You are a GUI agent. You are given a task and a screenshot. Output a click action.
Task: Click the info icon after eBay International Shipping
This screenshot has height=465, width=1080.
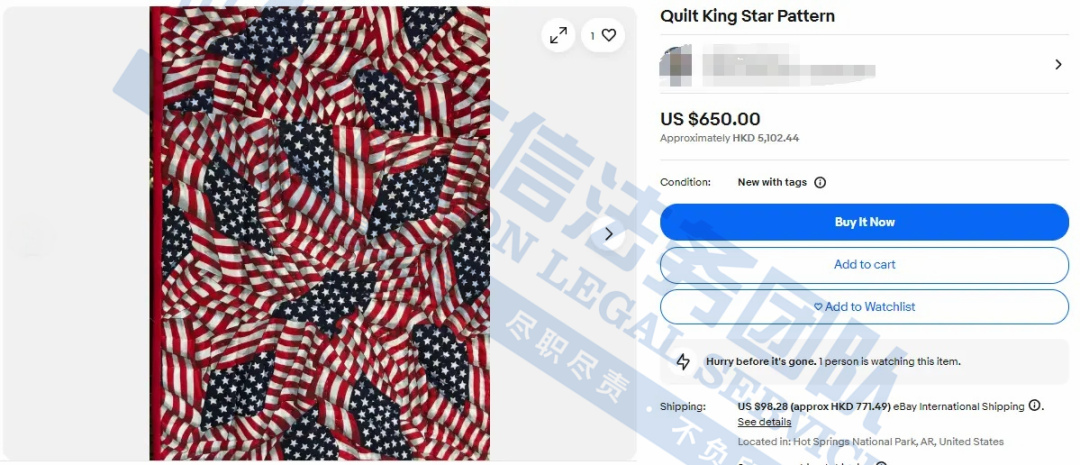pyautogui.click(x=1034, y=406)
